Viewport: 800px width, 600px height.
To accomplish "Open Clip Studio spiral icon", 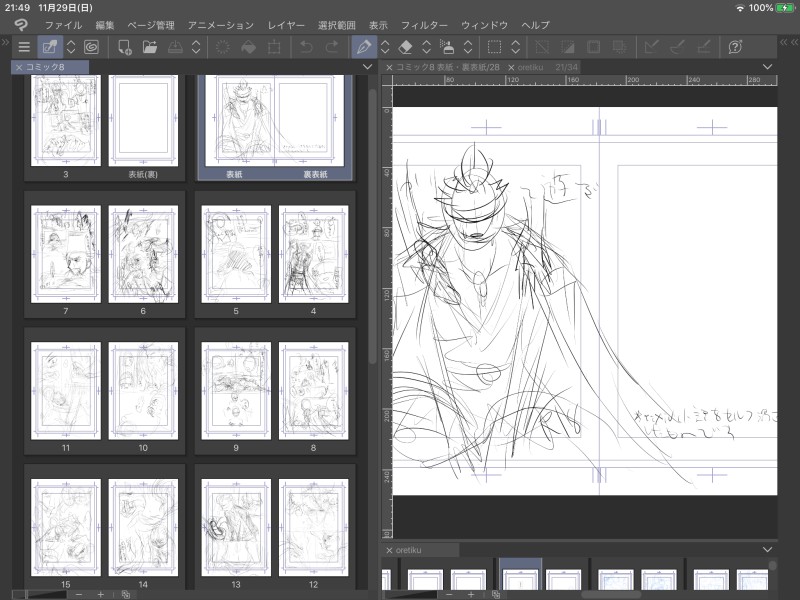I will click(91, 47).
